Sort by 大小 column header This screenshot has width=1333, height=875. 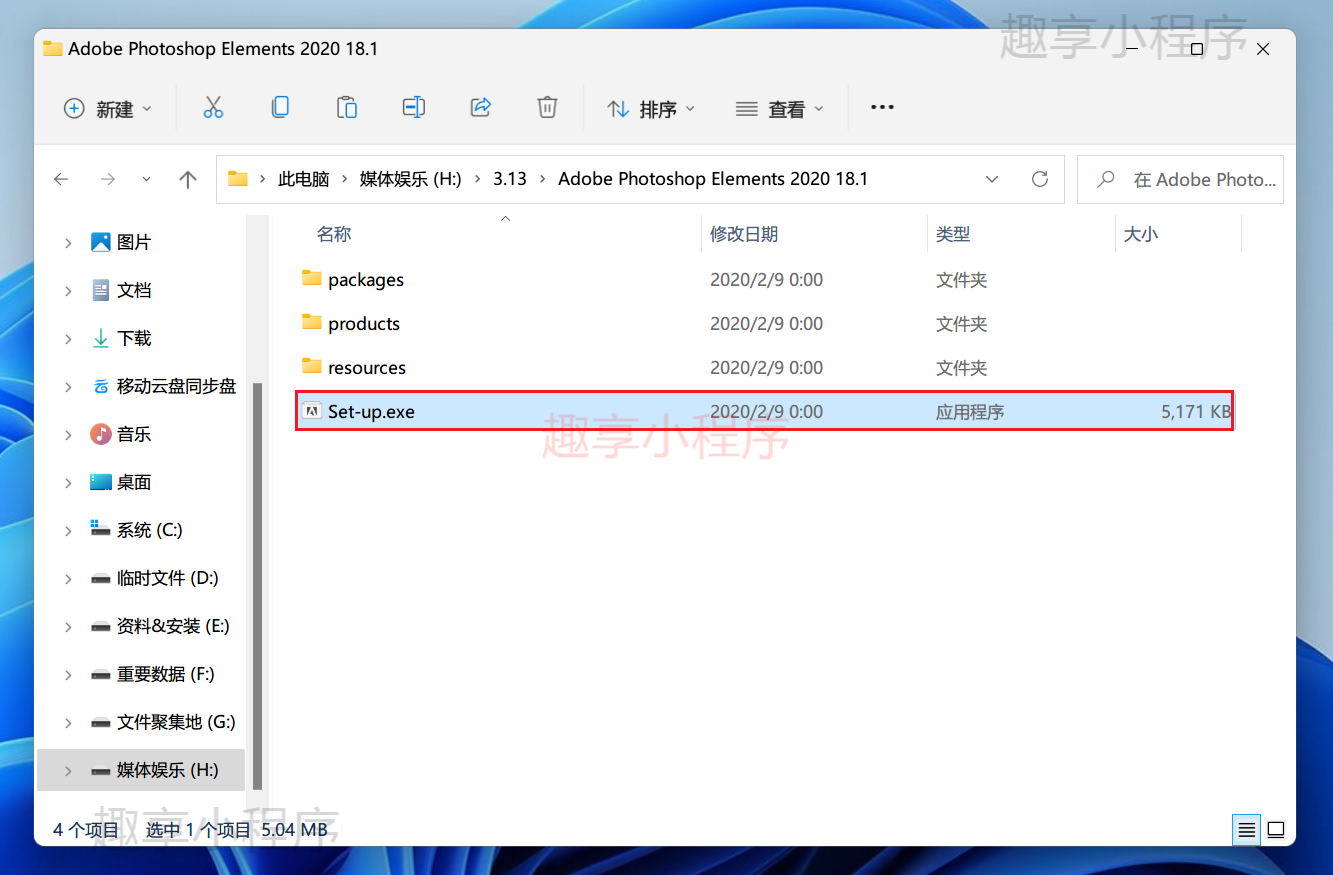click(1141, 234)
